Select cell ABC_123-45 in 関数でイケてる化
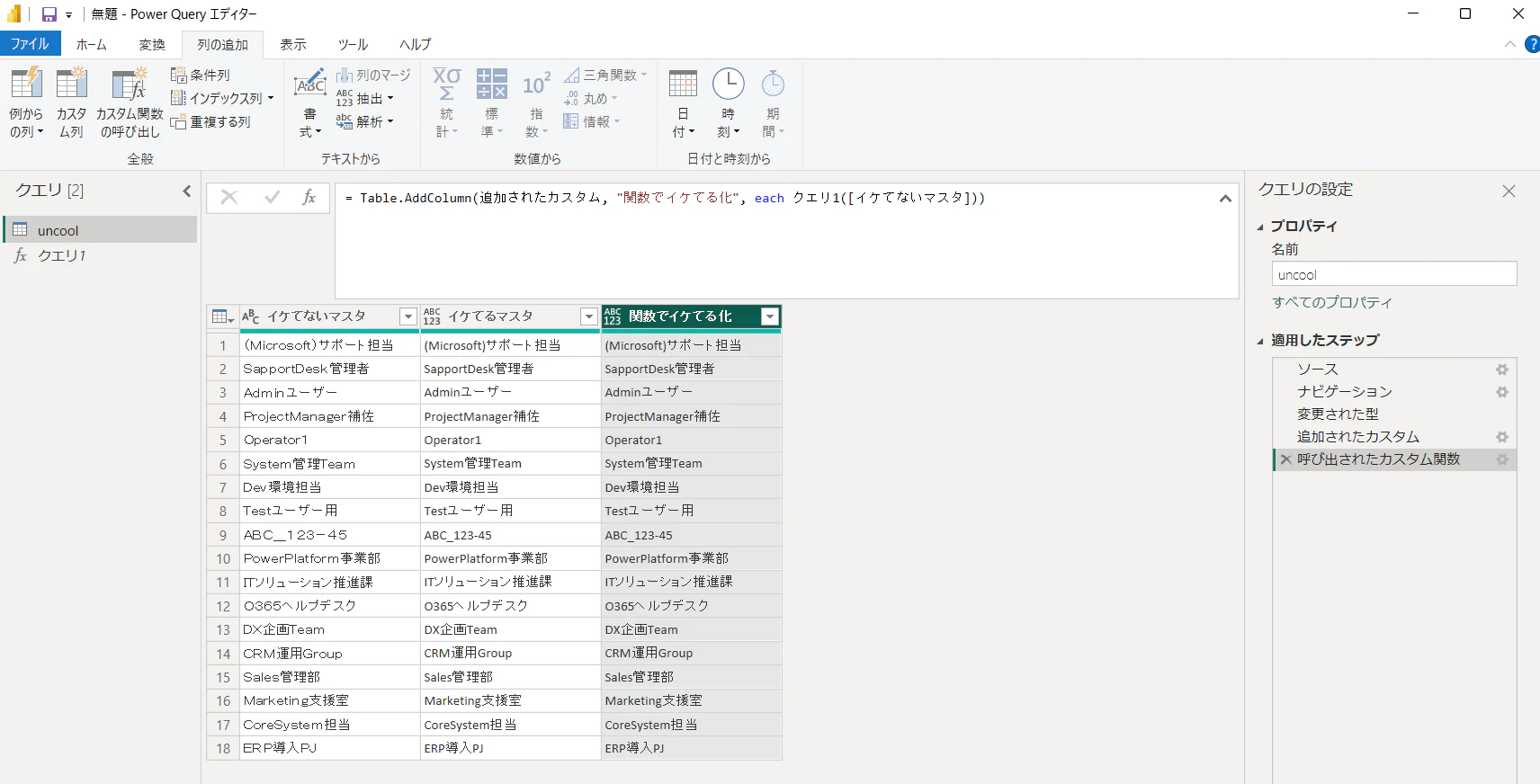The width and height of the screenshot is (1540, 784). pyautogui.click(x=691, y=535)
